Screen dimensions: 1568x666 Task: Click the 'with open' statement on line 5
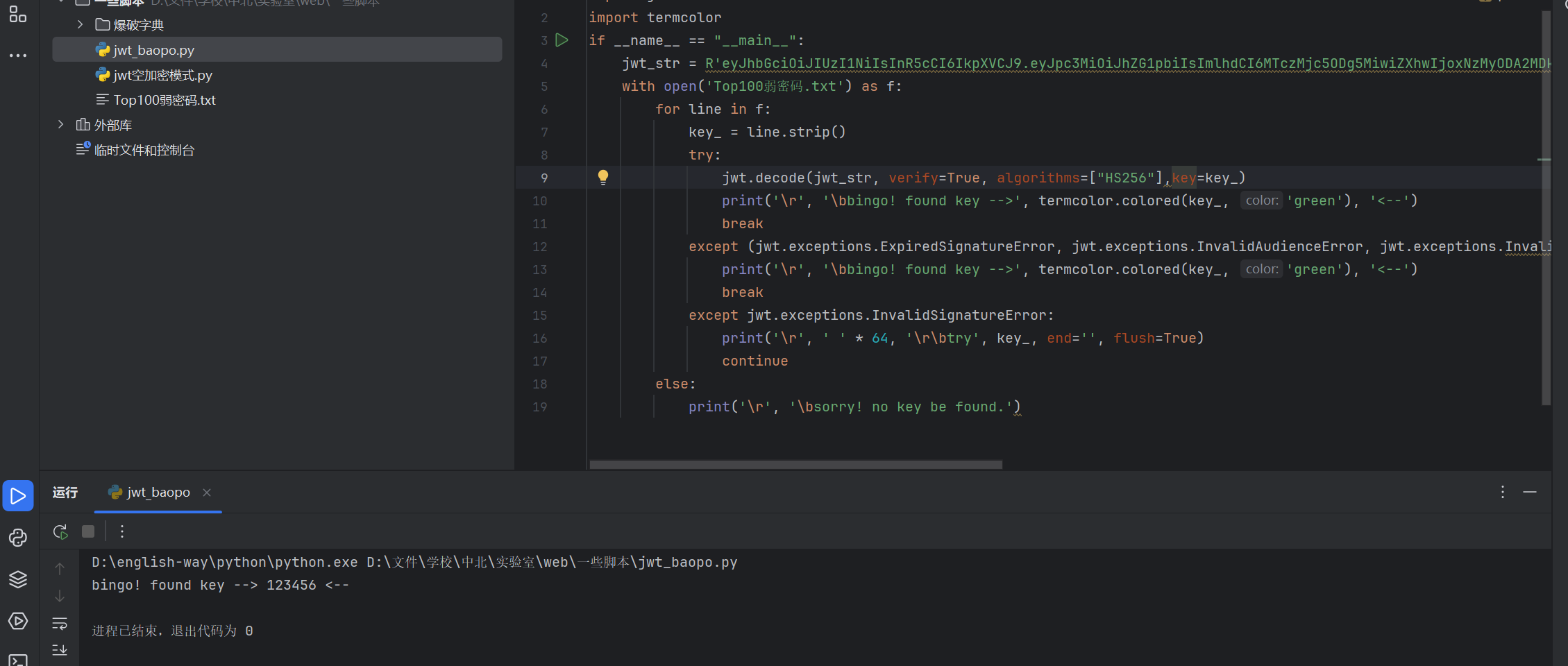761,86
